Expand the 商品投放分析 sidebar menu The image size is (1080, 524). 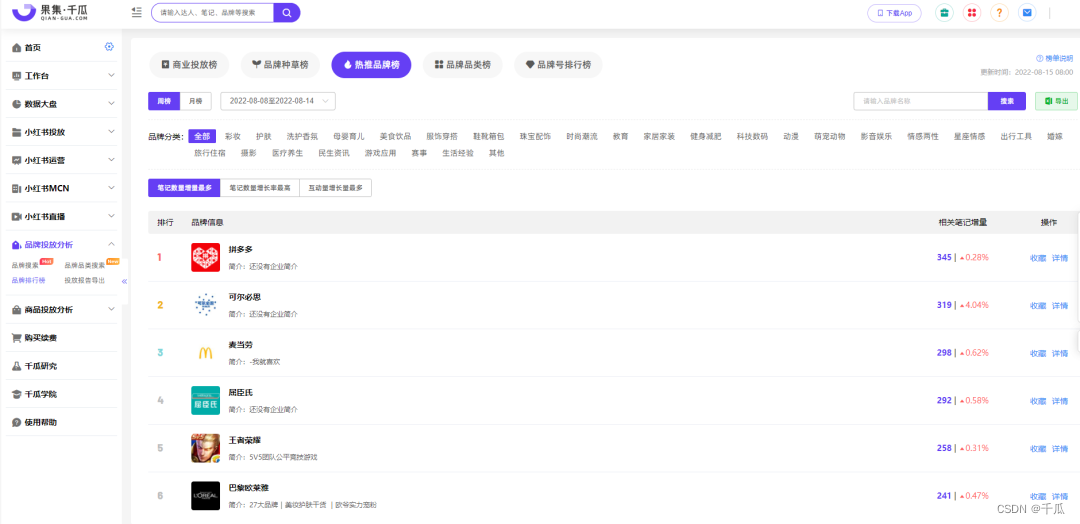click(x=63, y=310)
